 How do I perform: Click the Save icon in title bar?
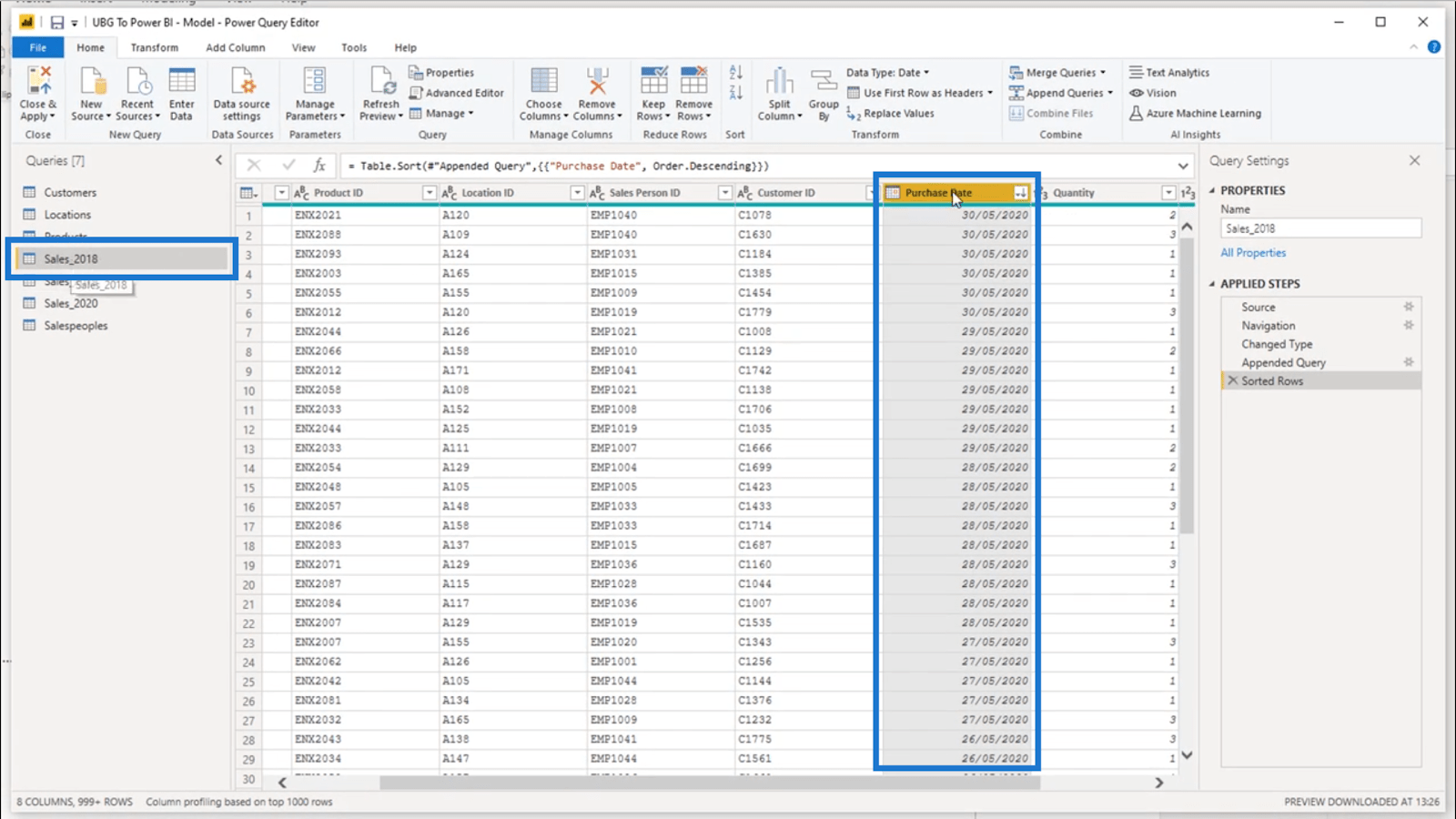coord(56,22)
